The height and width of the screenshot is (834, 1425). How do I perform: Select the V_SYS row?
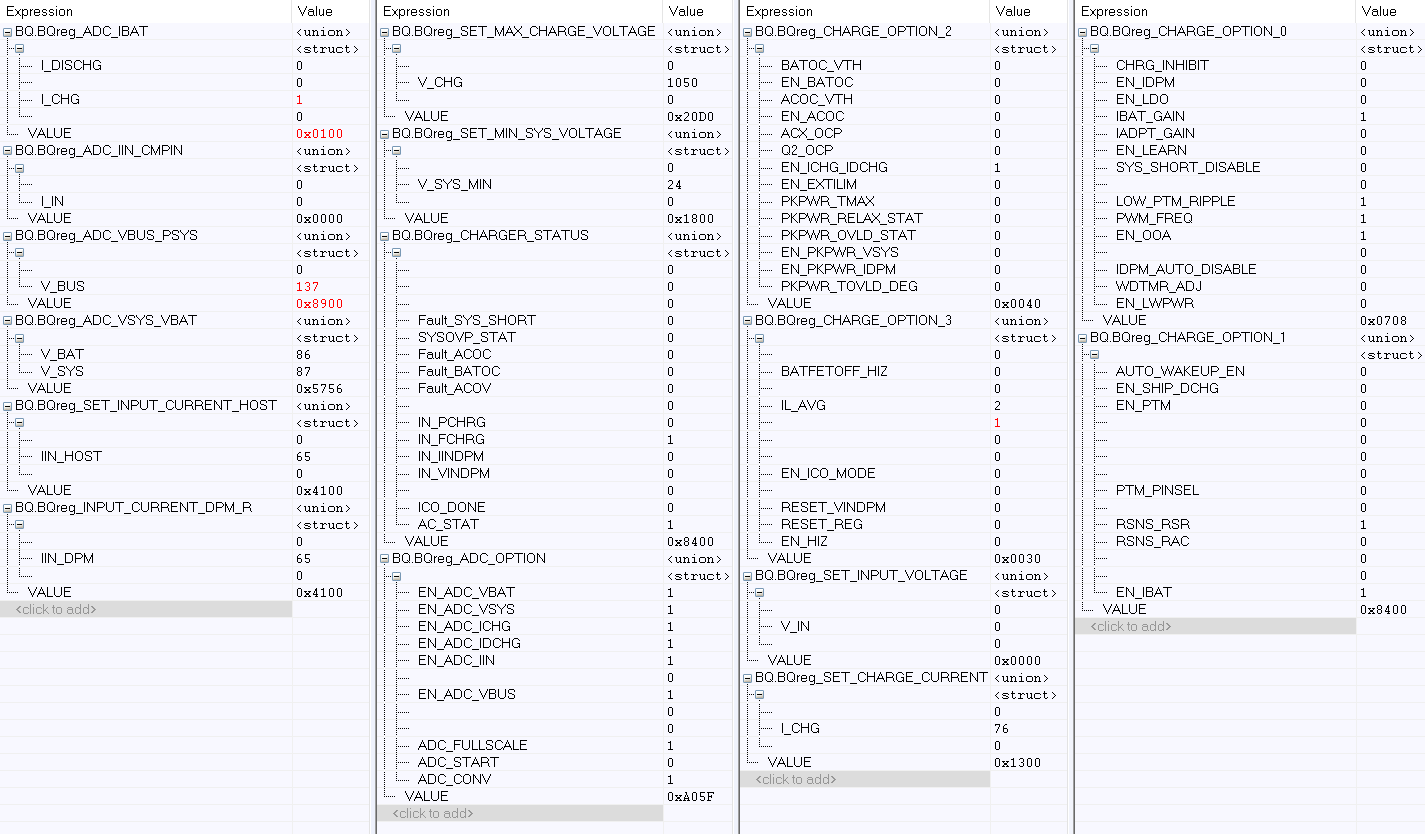pos(186,372)
